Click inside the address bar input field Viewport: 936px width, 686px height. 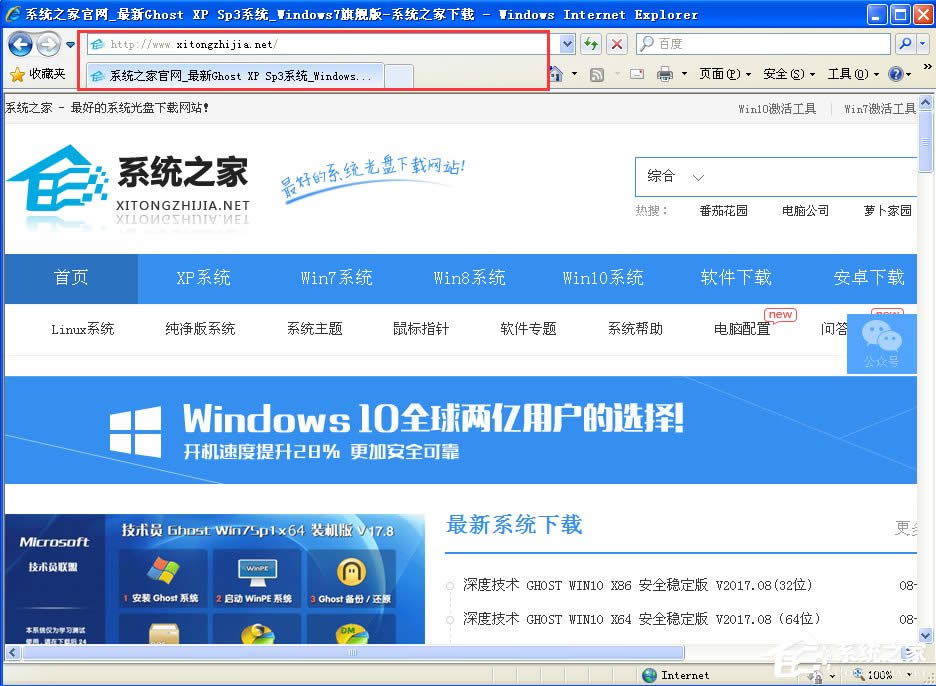[300, 43]
